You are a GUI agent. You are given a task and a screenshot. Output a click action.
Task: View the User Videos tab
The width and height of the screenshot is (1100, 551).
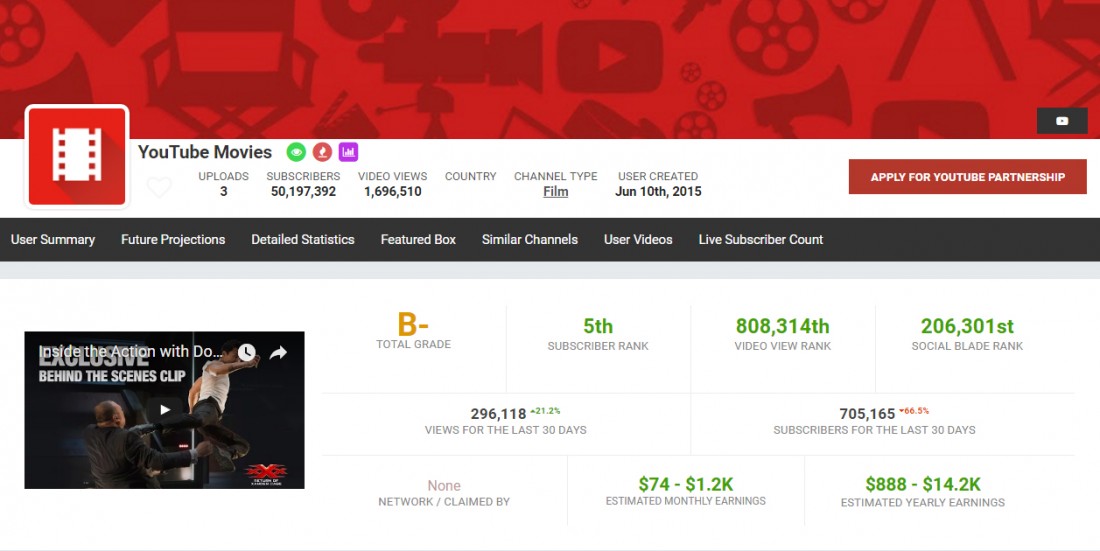click(x=638, y=240)
